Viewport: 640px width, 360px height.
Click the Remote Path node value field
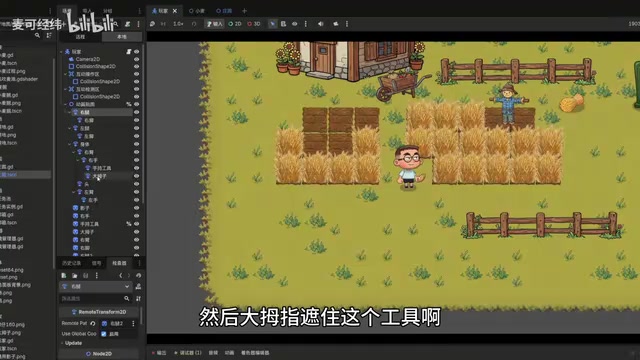(115, 323)
